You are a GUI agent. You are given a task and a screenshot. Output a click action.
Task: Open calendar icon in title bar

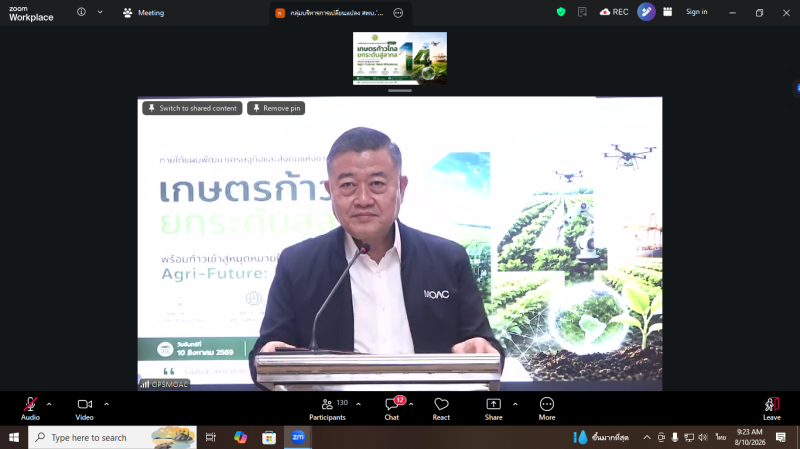(x=667, y=12)
